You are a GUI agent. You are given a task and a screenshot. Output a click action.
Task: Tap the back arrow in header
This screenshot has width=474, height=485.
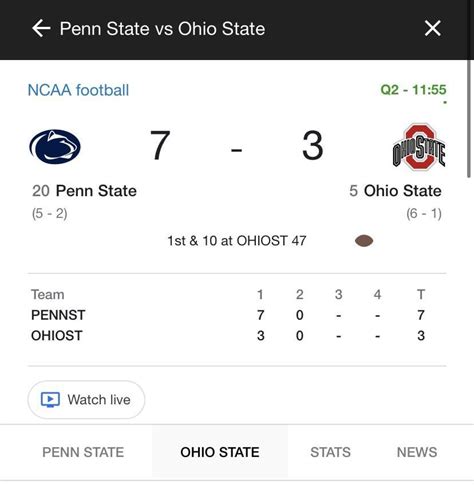[x=41, y=28]
